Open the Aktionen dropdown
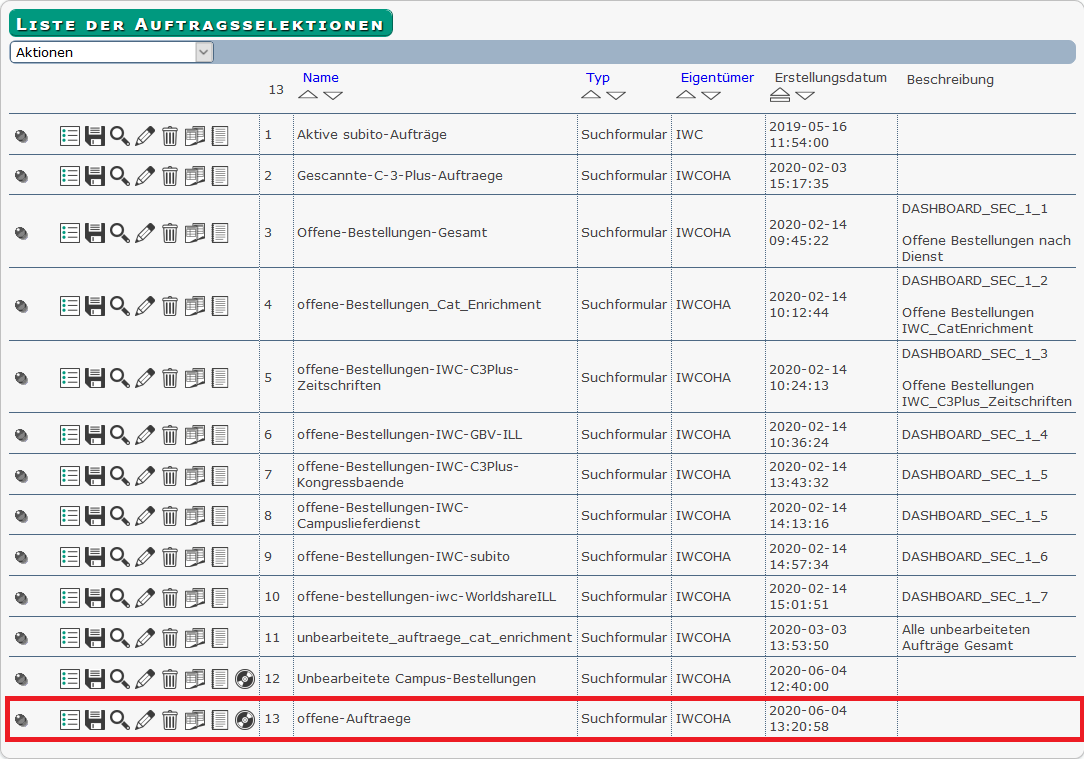 [x=111, y=52]
